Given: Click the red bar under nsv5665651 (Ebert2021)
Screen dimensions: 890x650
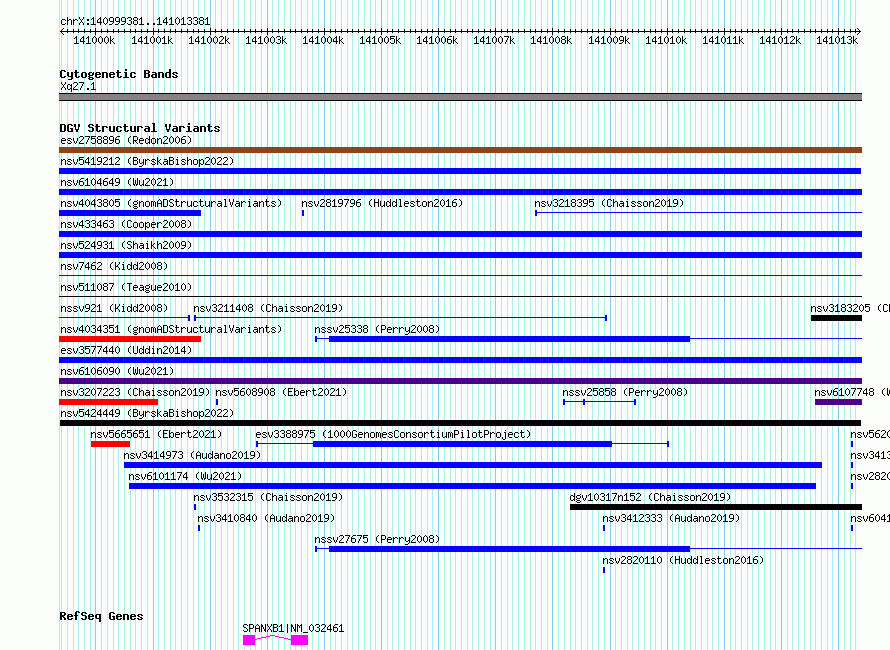Looking at the screenshot, I should pyautogui.click(x=111, y=444).
